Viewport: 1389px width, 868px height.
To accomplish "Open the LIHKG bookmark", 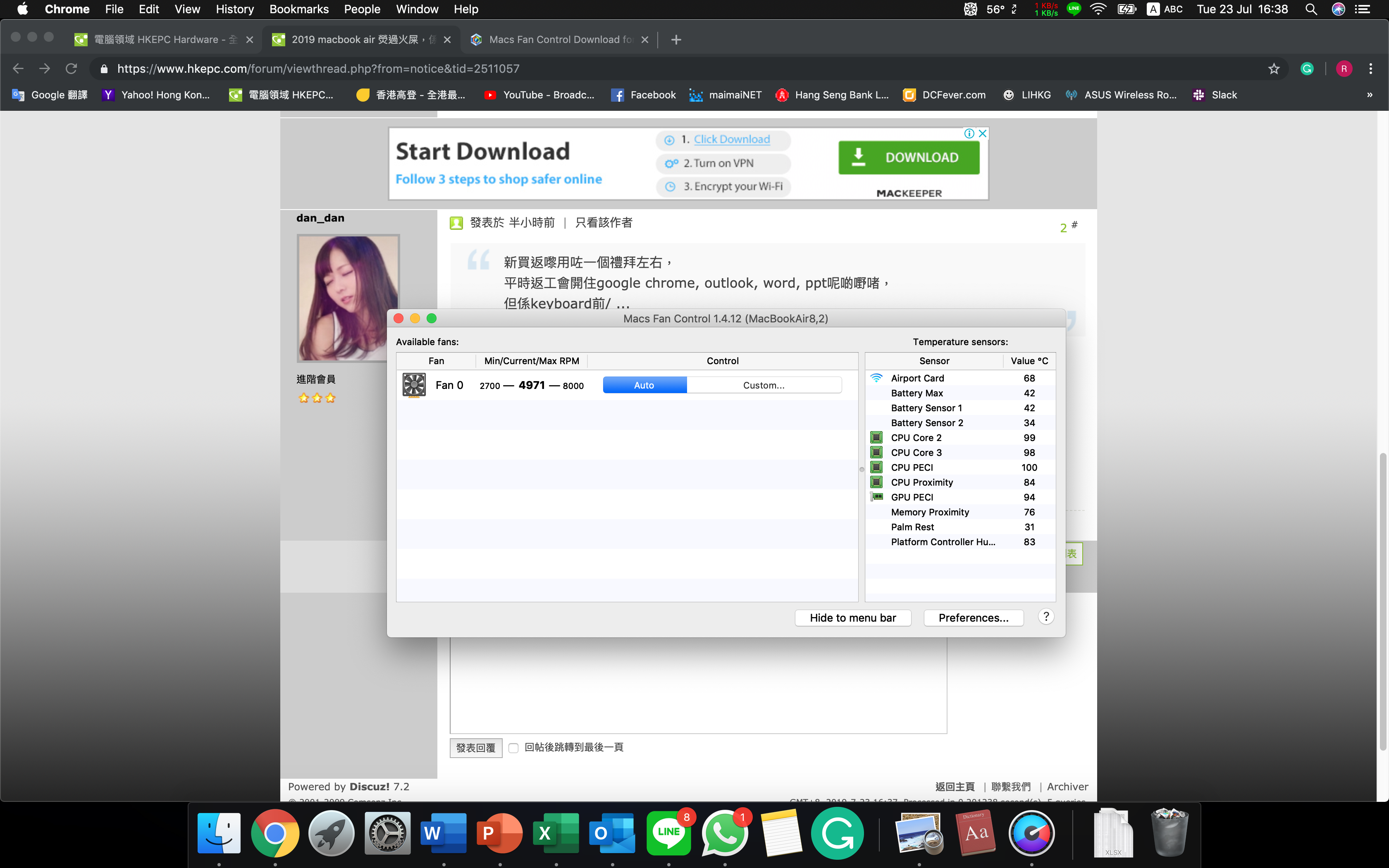I will click(1026, 95).
